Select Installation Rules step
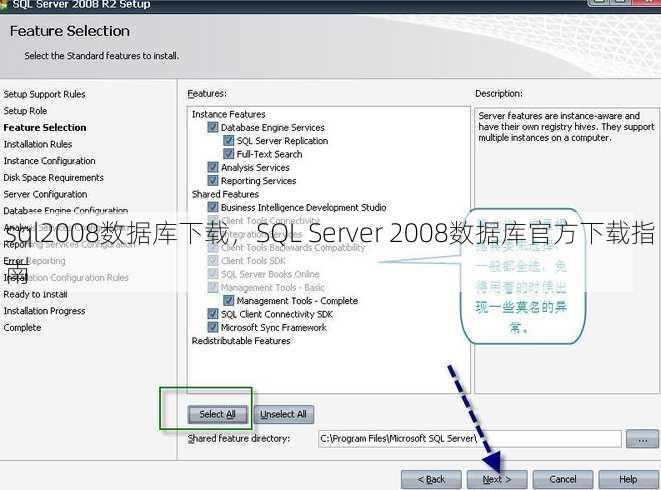661x490 pixels. [38, 144]
